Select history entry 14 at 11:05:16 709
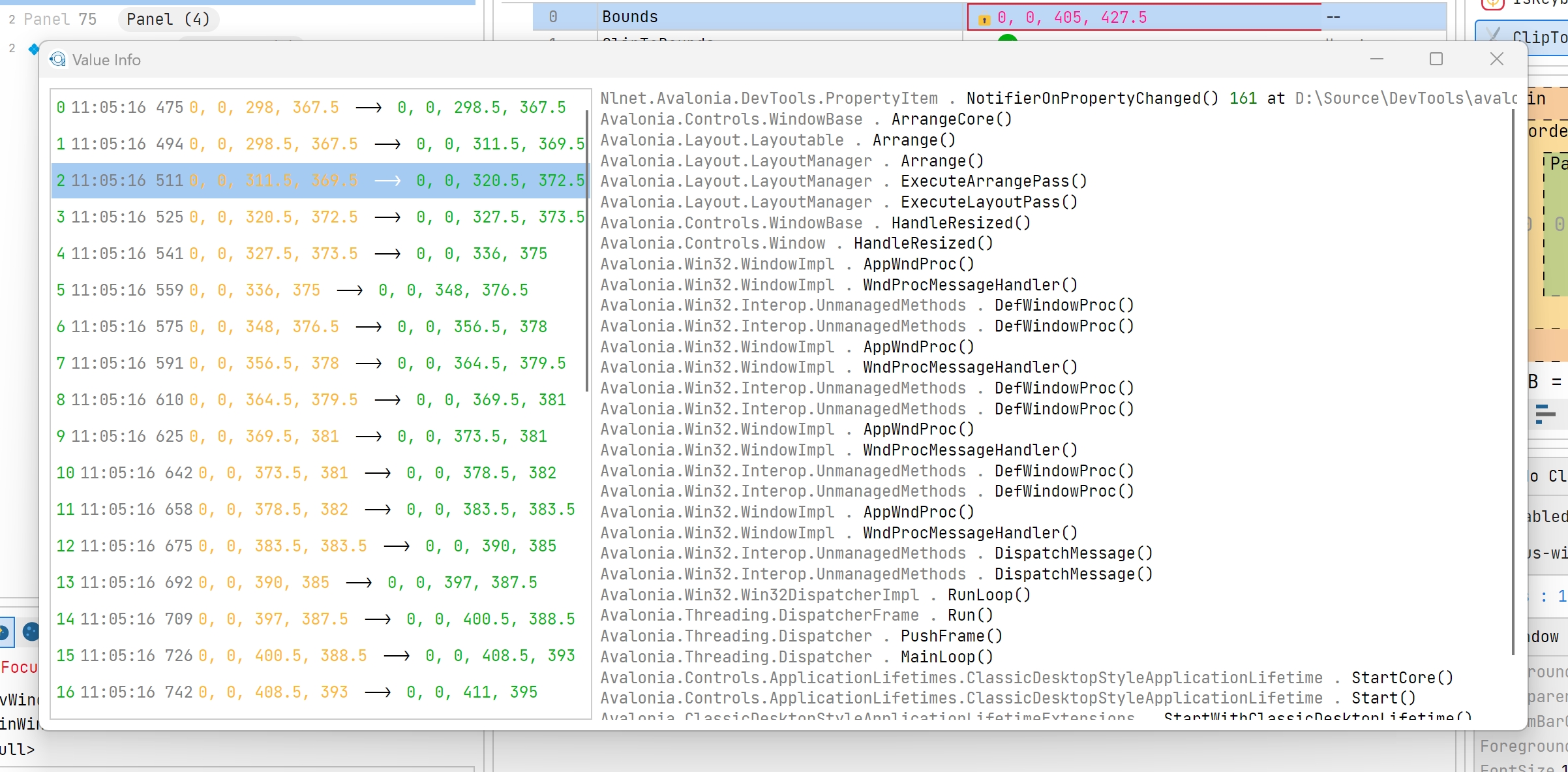The height and width of the screenshot is (772, 1568). (320, 619)
